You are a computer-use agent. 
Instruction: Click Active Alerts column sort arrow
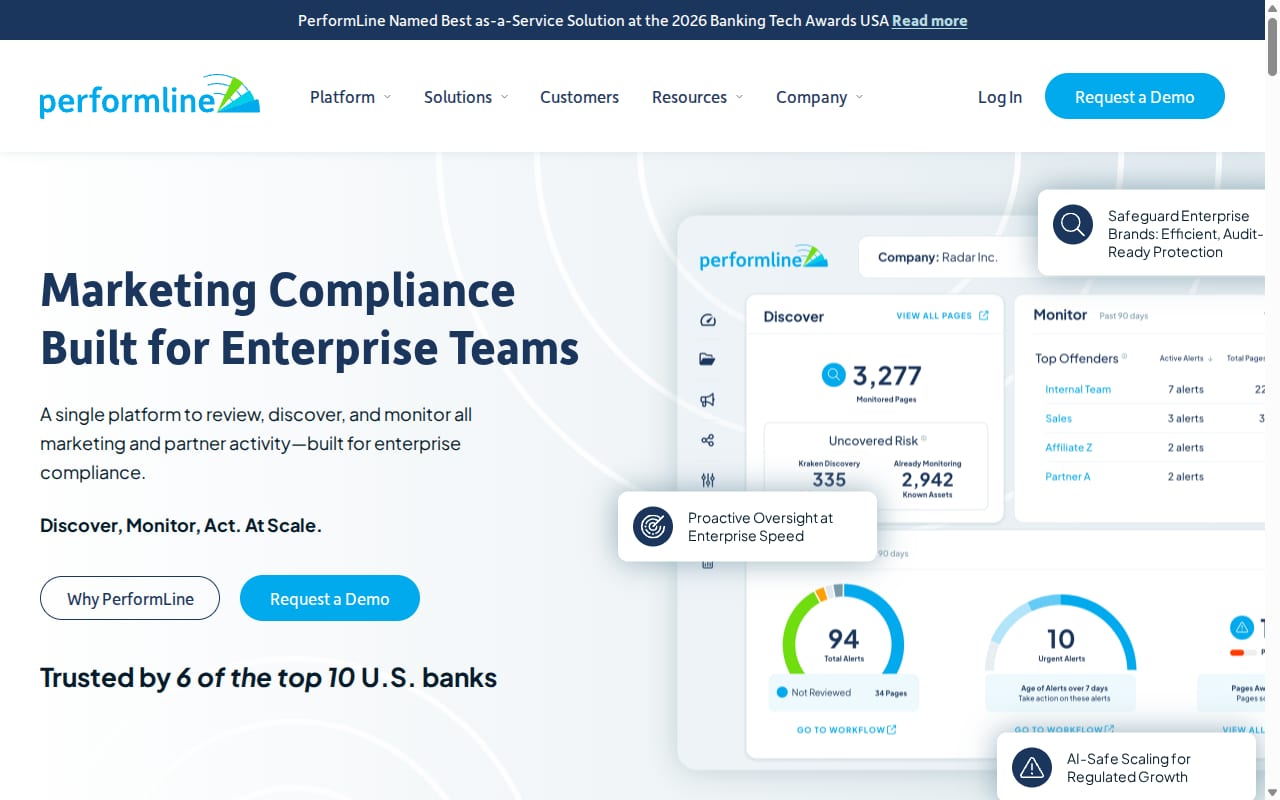click(x=1211, y=358)
